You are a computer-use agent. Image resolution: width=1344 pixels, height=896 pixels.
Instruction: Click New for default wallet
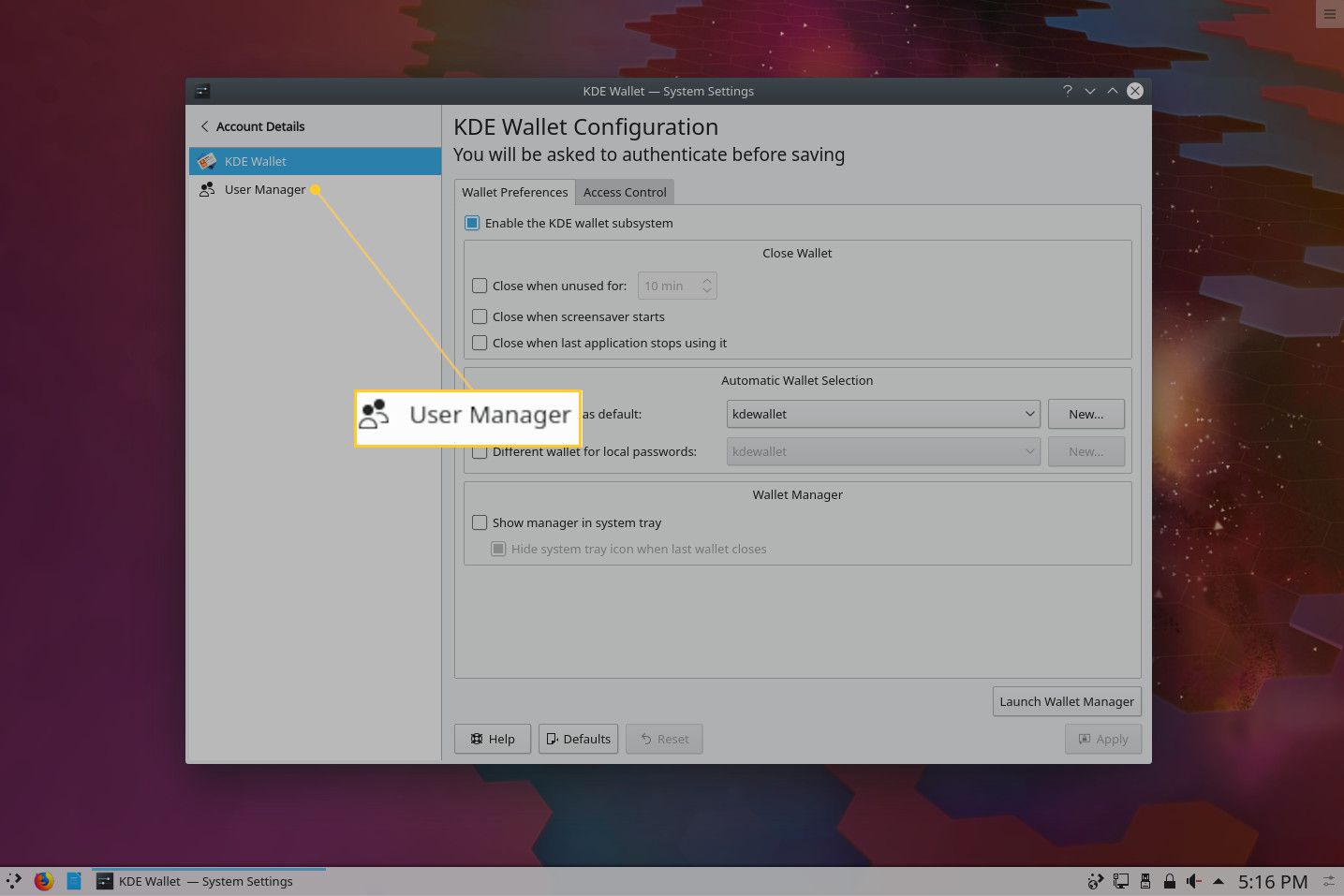coord(1086,414)
